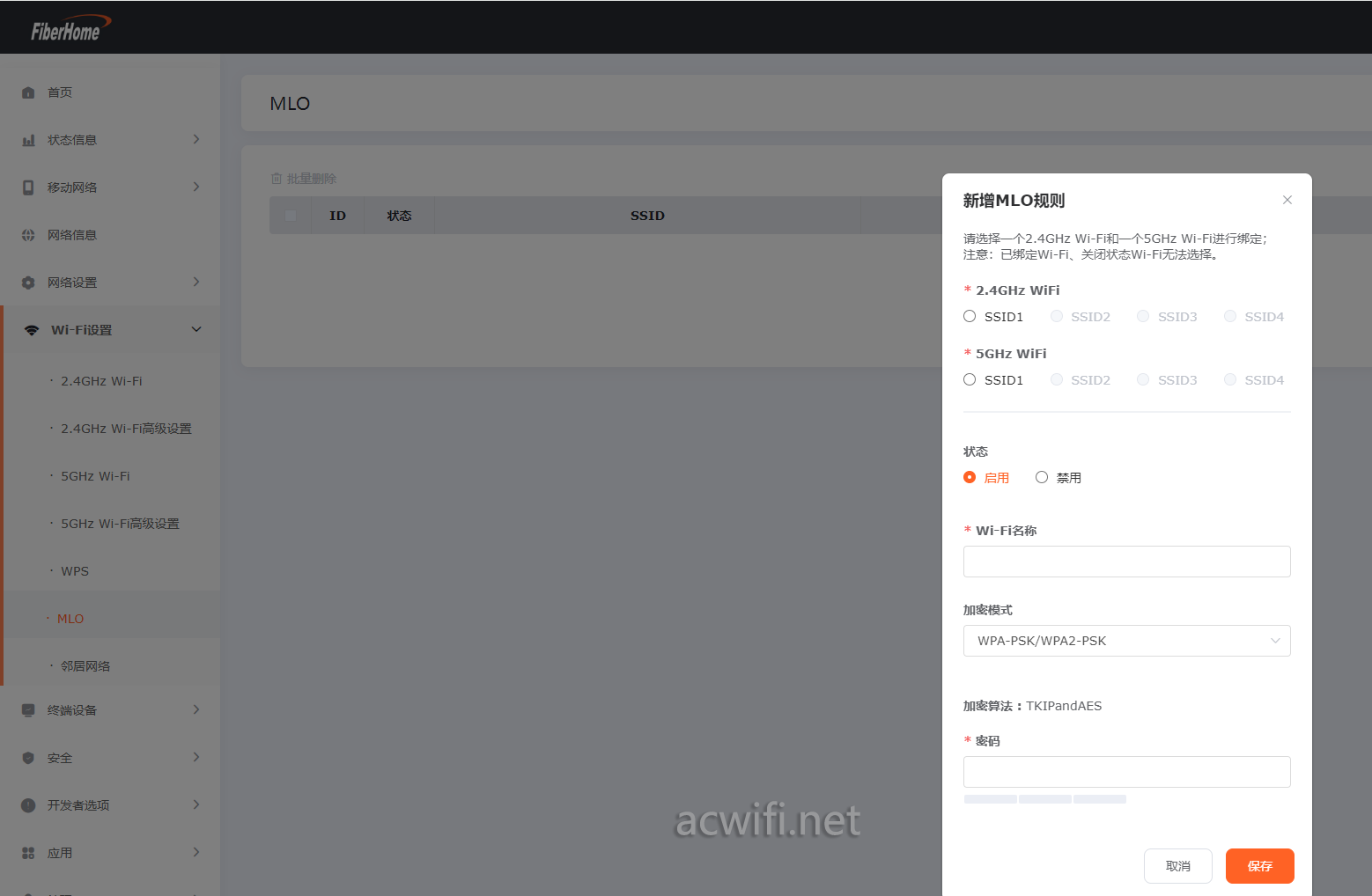The width and height of the screenshot is (1372, 896).
Task: Click the Wi-Fi名称 input field
Action: point(1127,562)
